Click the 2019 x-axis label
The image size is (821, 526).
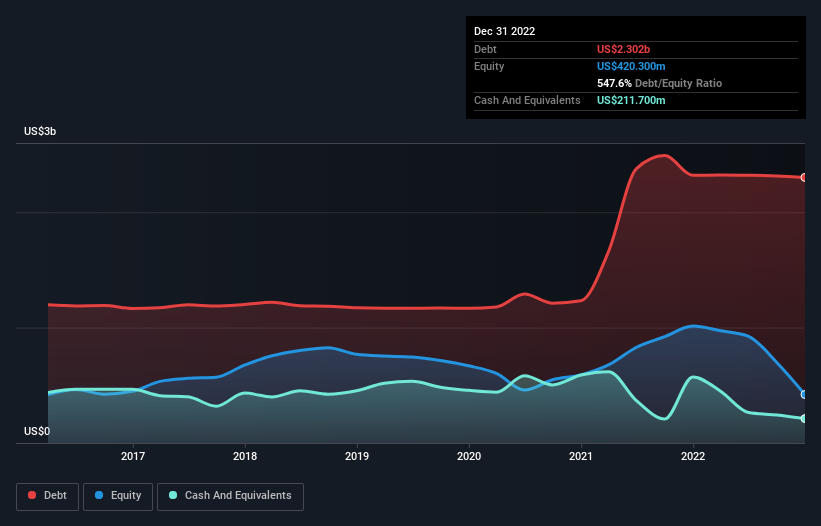(357, 456)
